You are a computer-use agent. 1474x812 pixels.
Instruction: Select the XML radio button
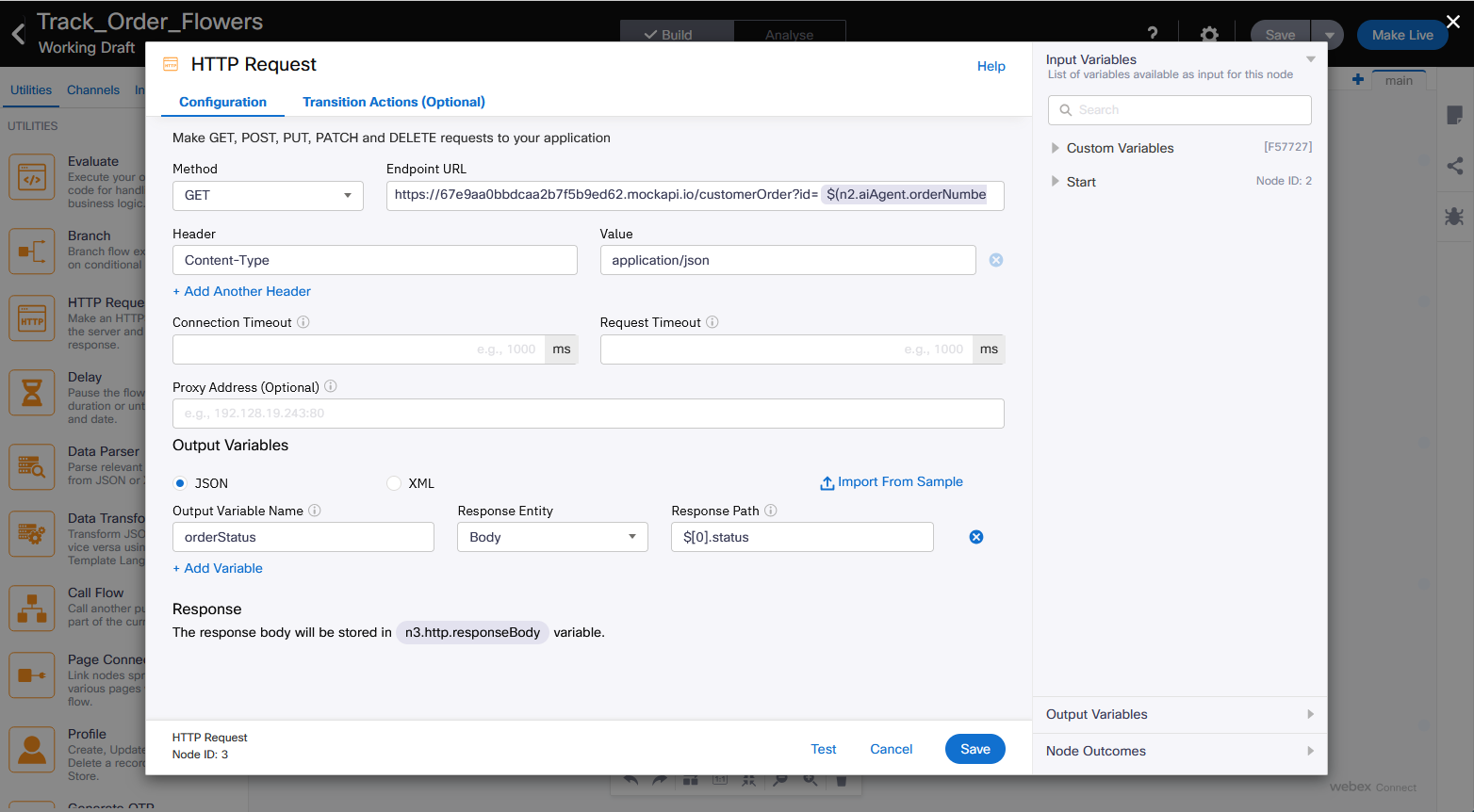[x=394, y=483]
